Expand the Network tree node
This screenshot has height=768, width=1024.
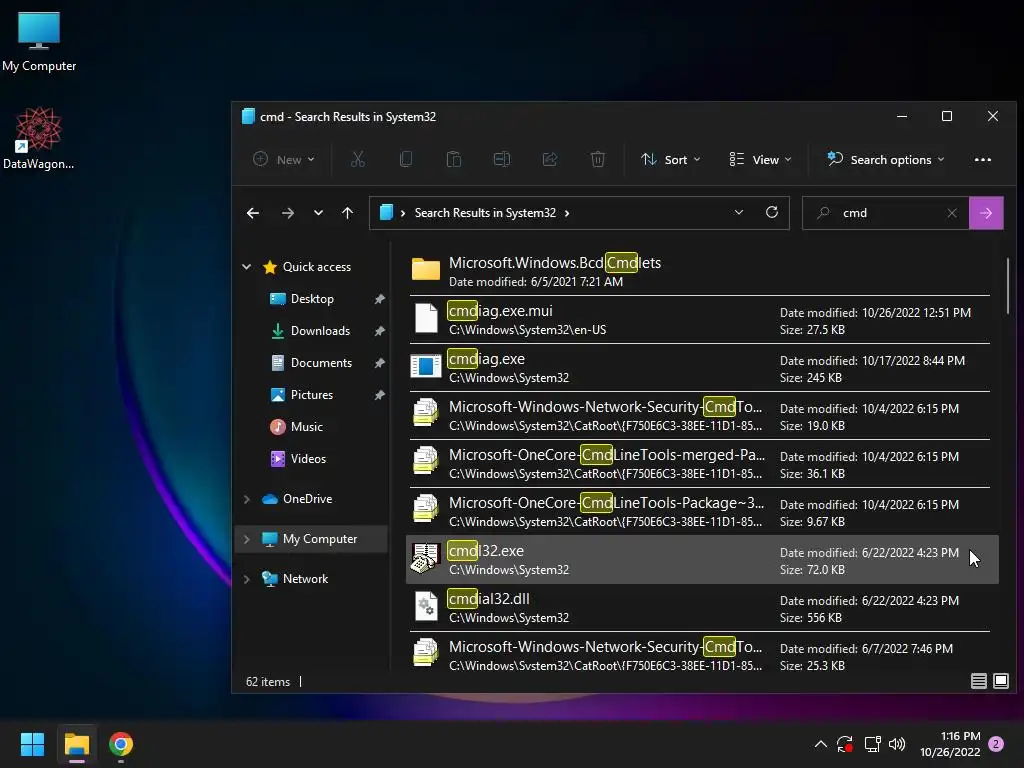pos(247,579)
